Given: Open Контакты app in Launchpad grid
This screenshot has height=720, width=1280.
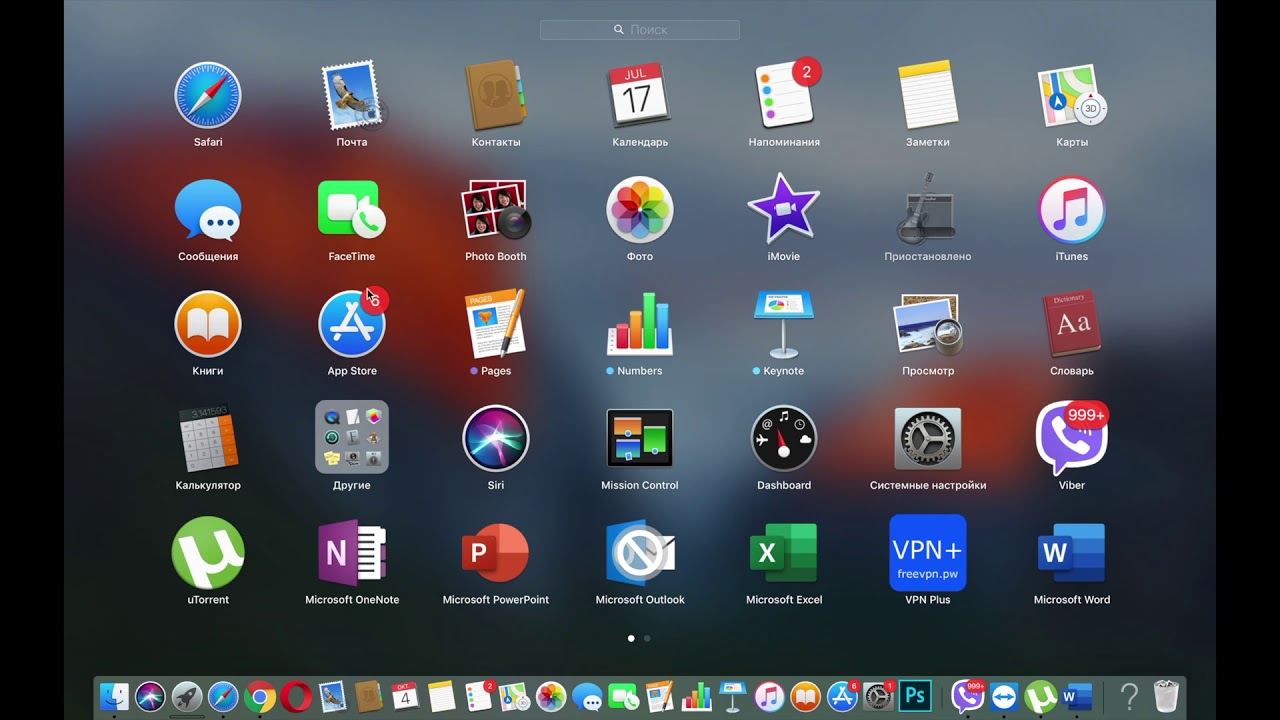Looking at the screenshot, I should tap(496, 96).
